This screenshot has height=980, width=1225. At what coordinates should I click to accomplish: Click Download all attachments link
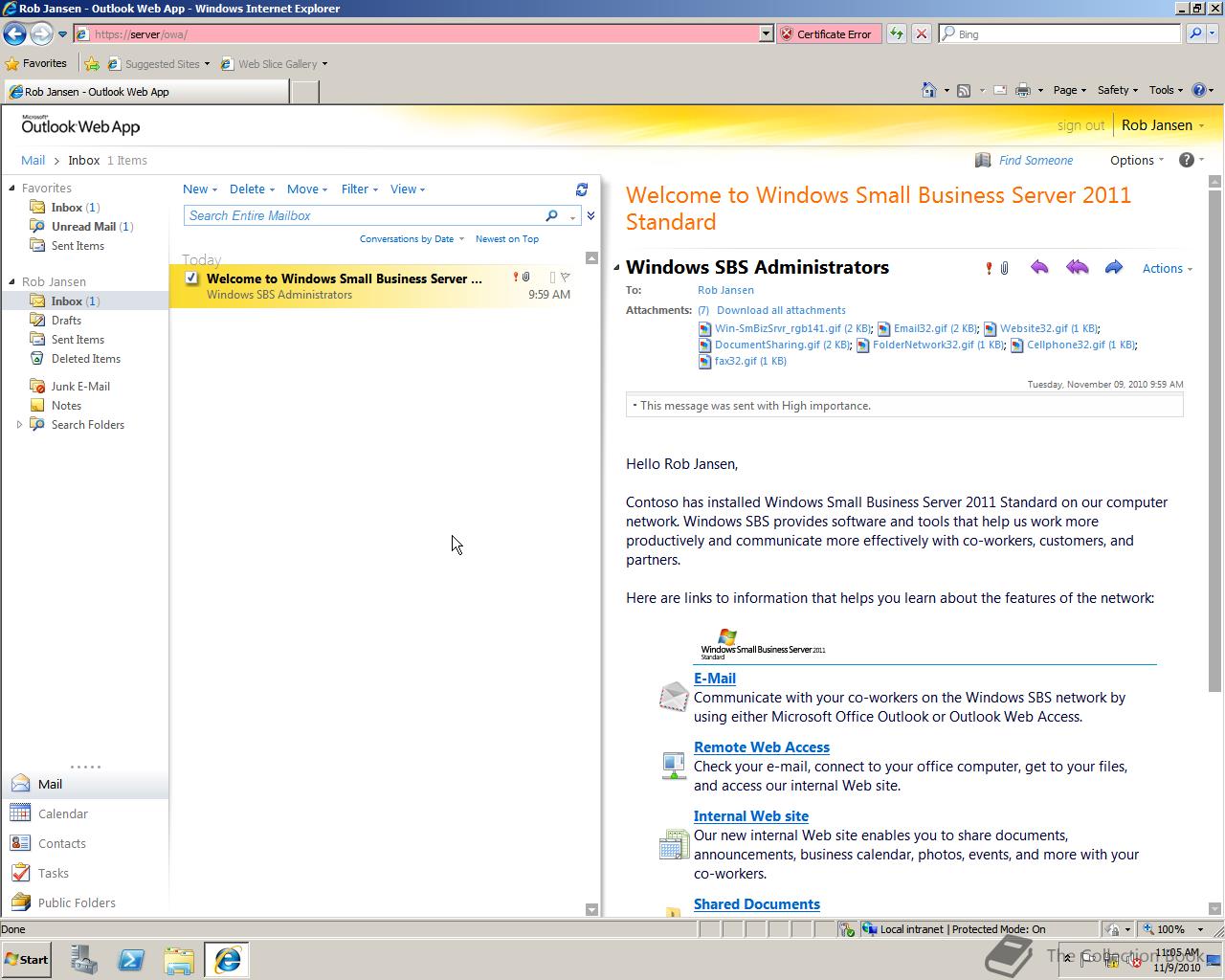pyautogui.click(x=781, y=310)
